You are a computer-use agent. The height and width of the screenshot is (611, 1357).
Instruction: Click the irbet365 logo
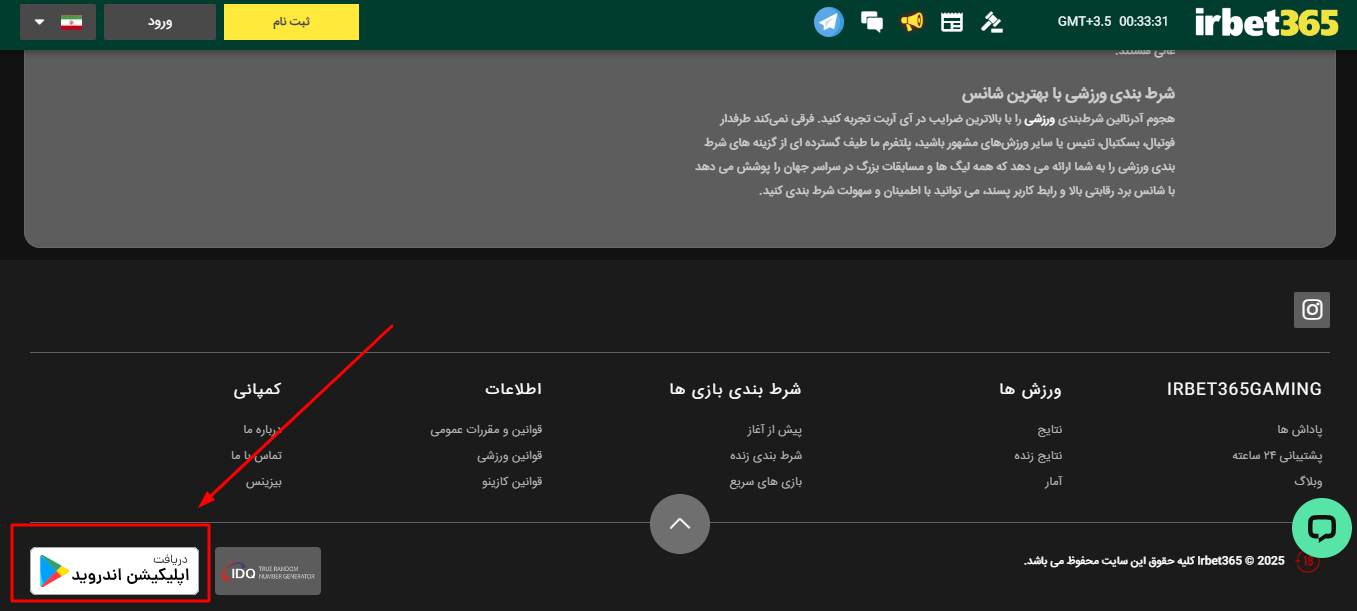point(1266,22)
